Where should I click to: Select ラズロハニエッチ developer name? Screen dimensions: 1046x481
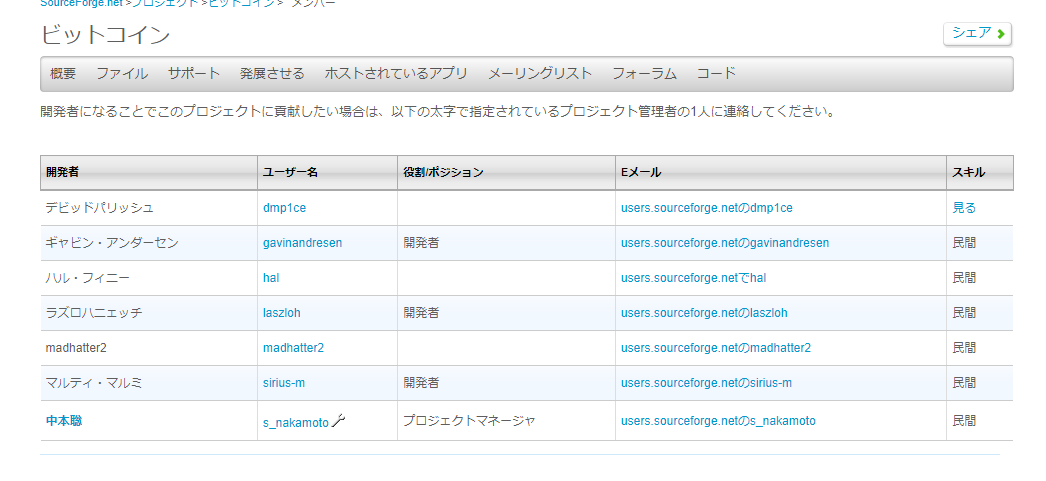tap(93, 312)
